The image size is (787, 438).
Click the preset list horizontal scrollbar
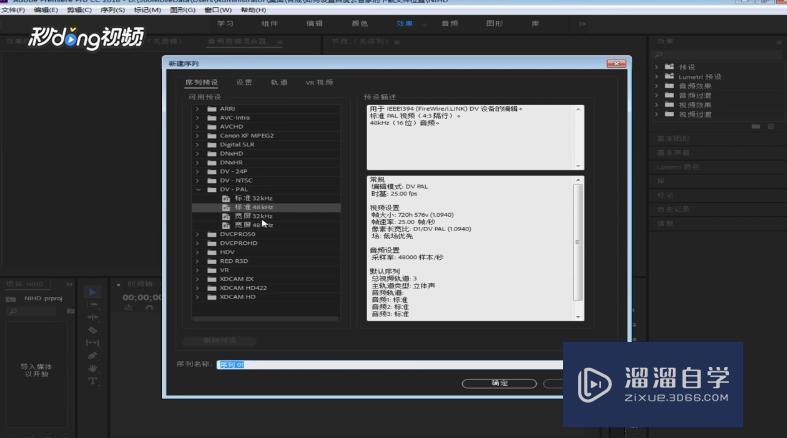265,319
